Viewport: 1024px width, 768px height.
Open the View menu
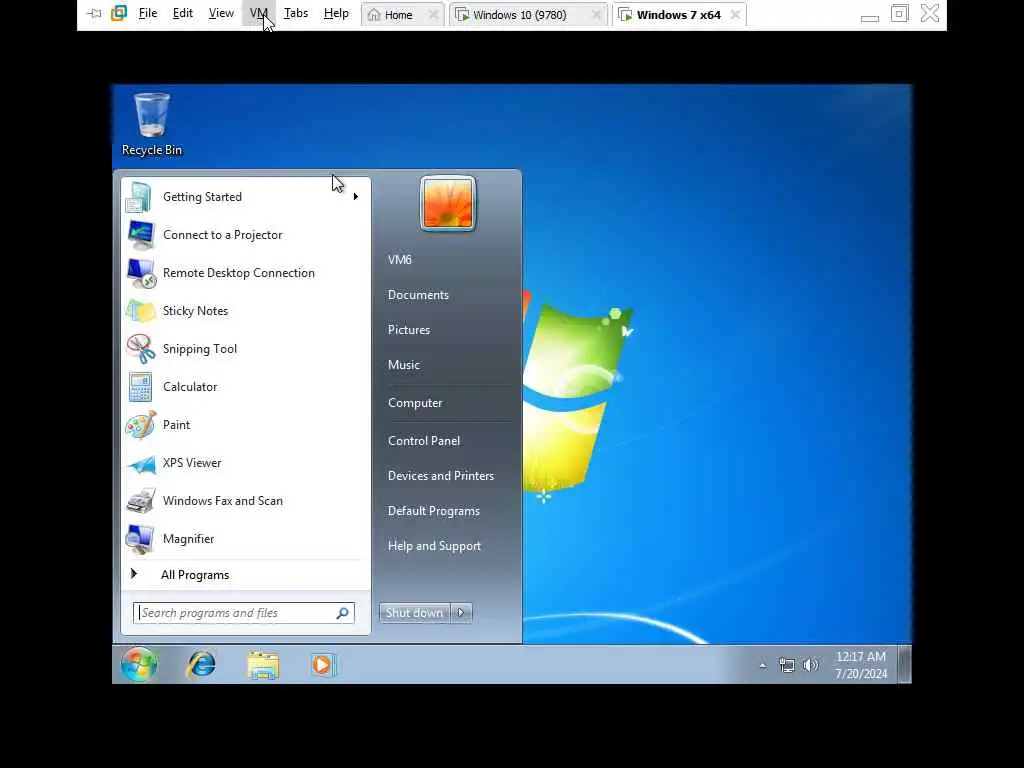(221, 13)
